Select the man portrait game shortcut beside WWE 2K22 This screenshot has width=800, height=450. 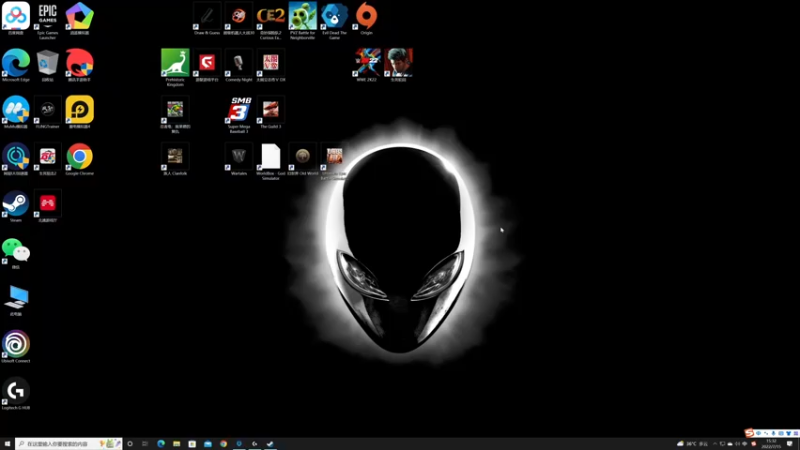[x=398, y=65]
